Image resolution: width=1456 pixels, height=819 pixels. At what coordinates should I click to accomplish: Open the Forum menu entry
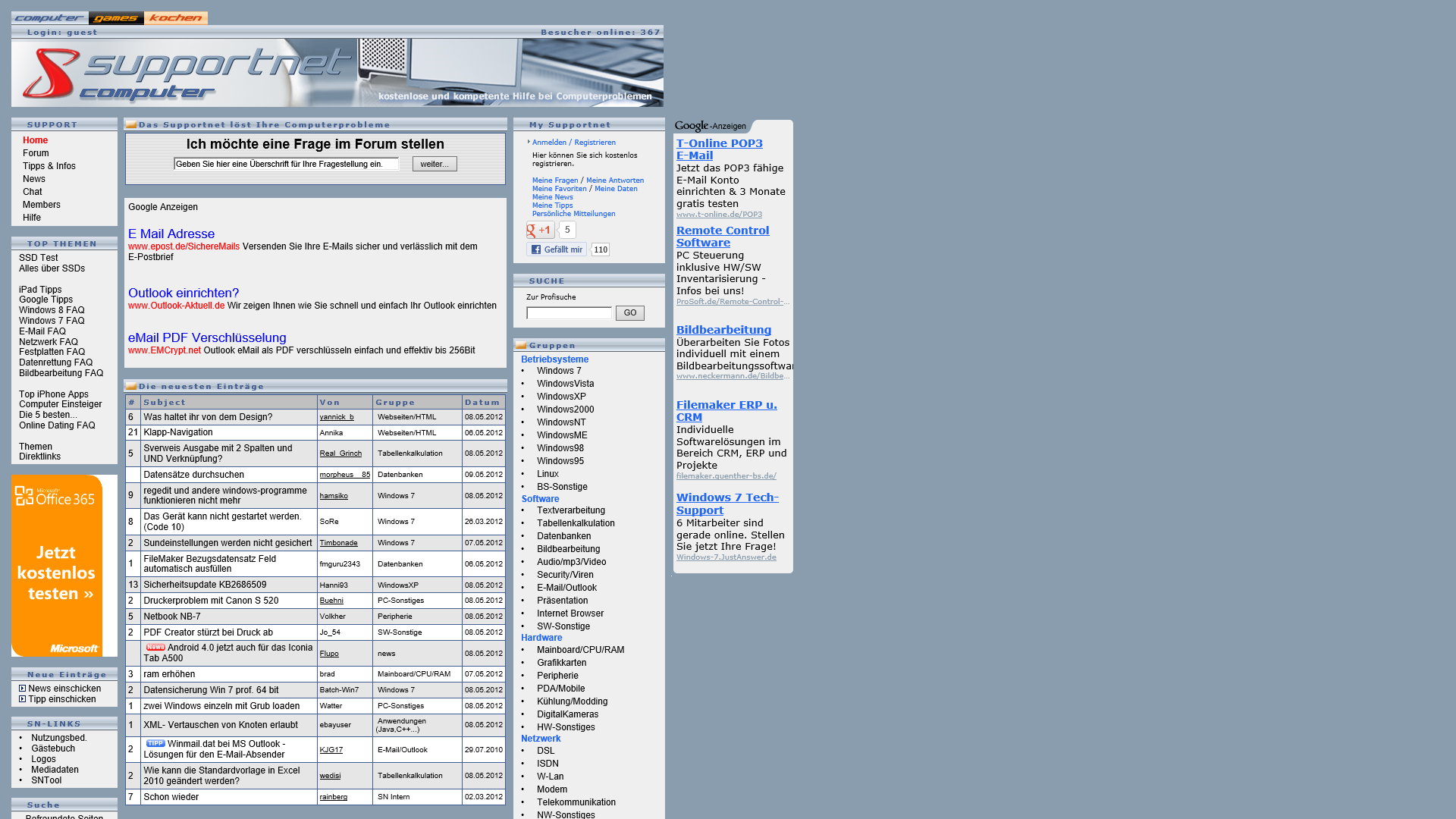click(35, 152)
